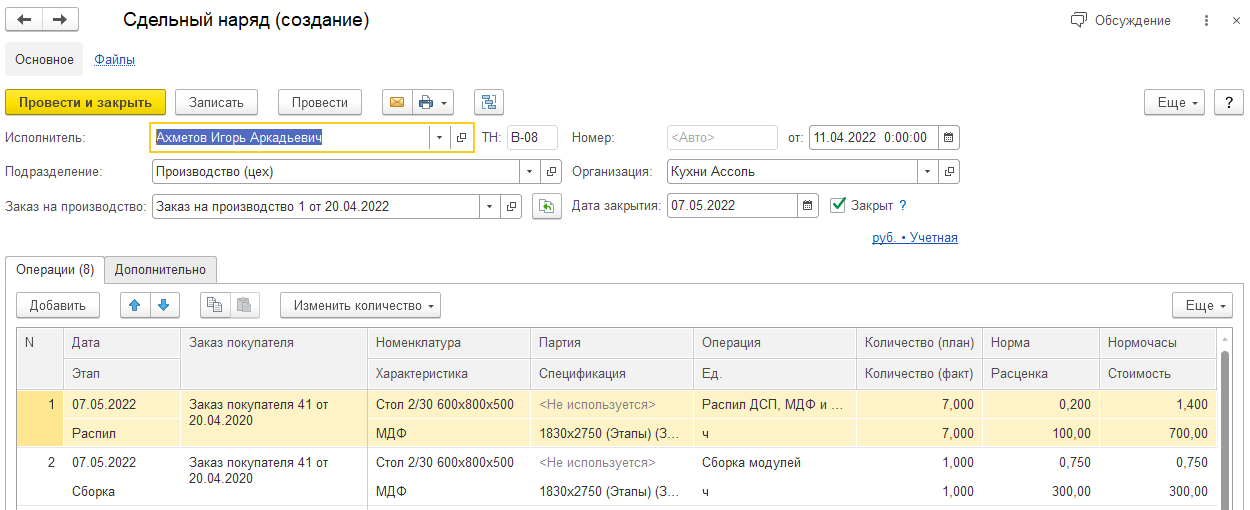
Task: Click the envelope email icon
Action: coord(397,102)
